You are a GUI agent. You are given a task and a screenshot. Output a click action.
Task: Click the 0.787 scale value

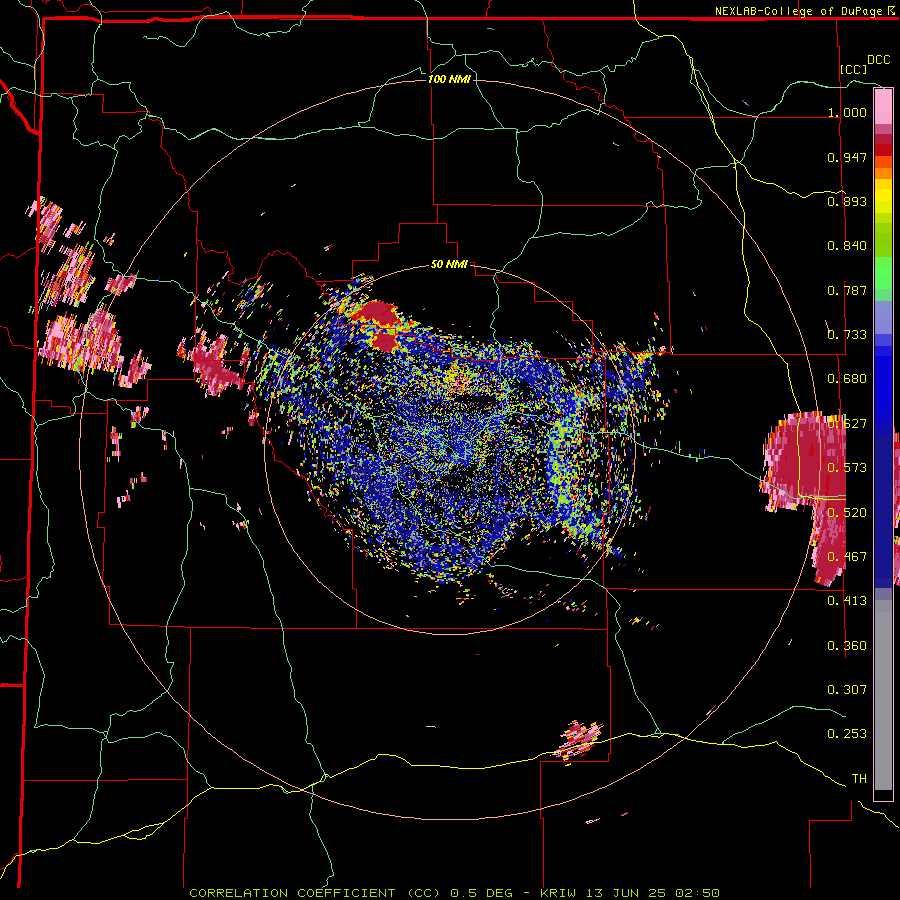tap(847, 290)
